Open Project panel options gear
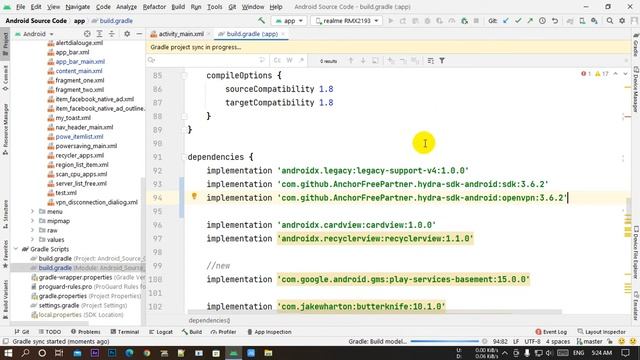640x360 pixels. (127, 34)
